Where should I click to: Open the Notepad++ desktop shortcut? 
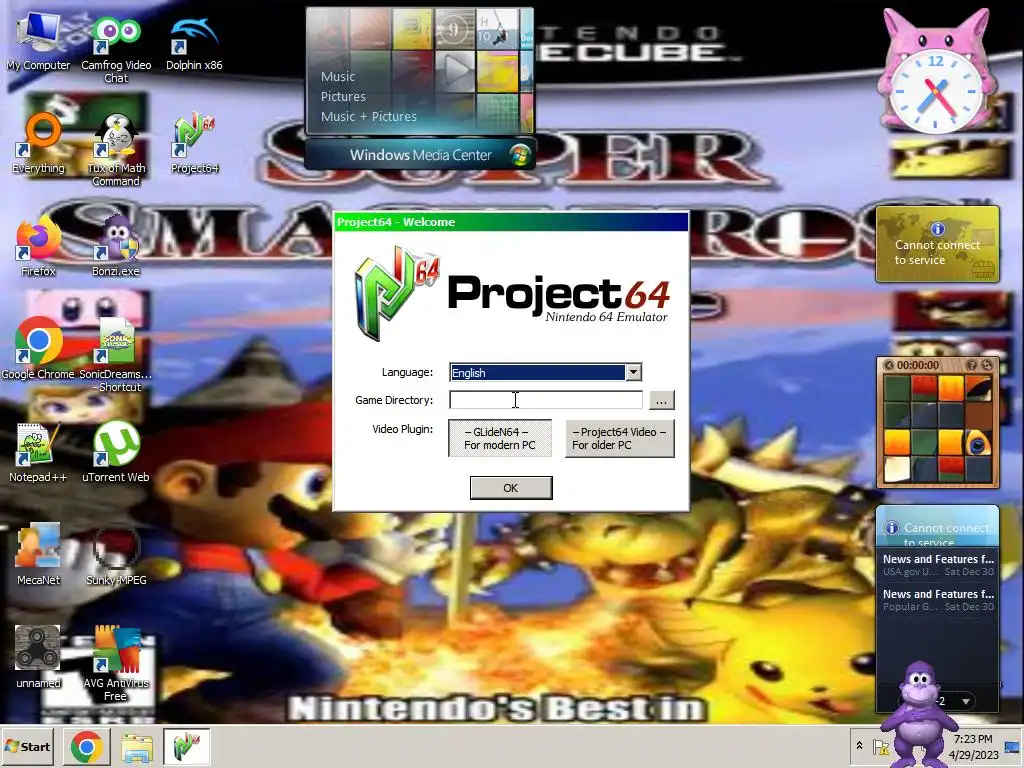click(x=38, y=453)
